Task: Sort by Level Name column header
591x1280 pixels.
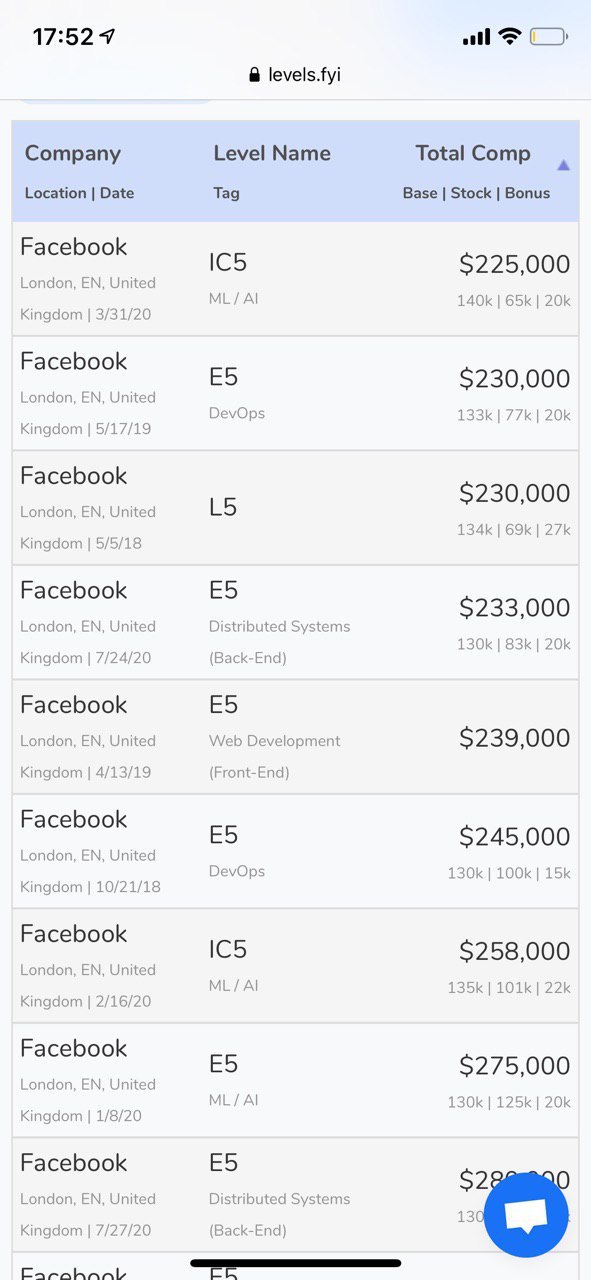Action: tap(272, 153)
